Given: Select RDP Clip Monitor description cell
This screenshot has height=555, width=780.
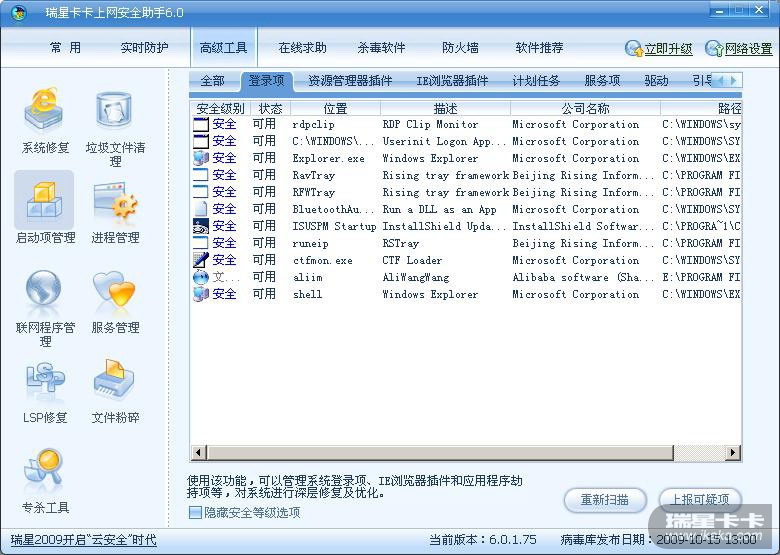Looking at the screenshot, I should point(430,124).
